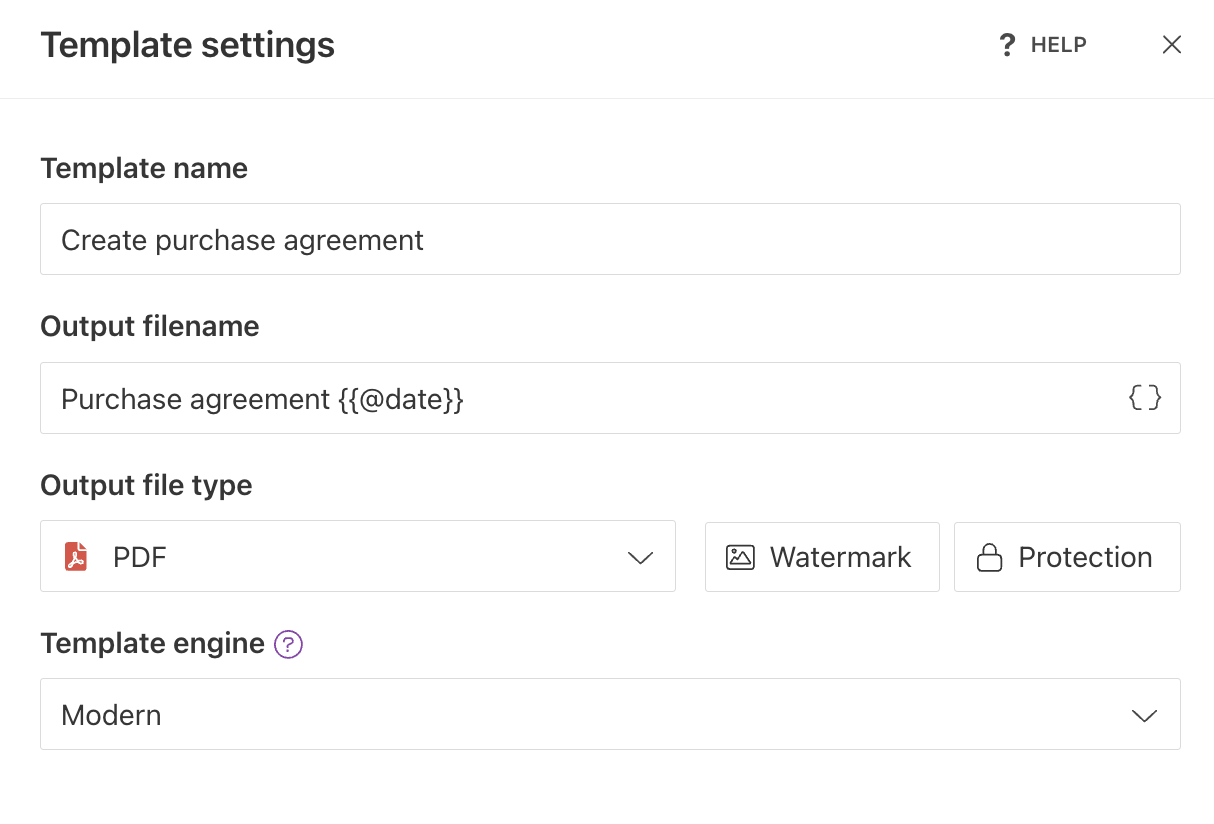Insert a variable using the curly braces icon

pos(1144,397)
